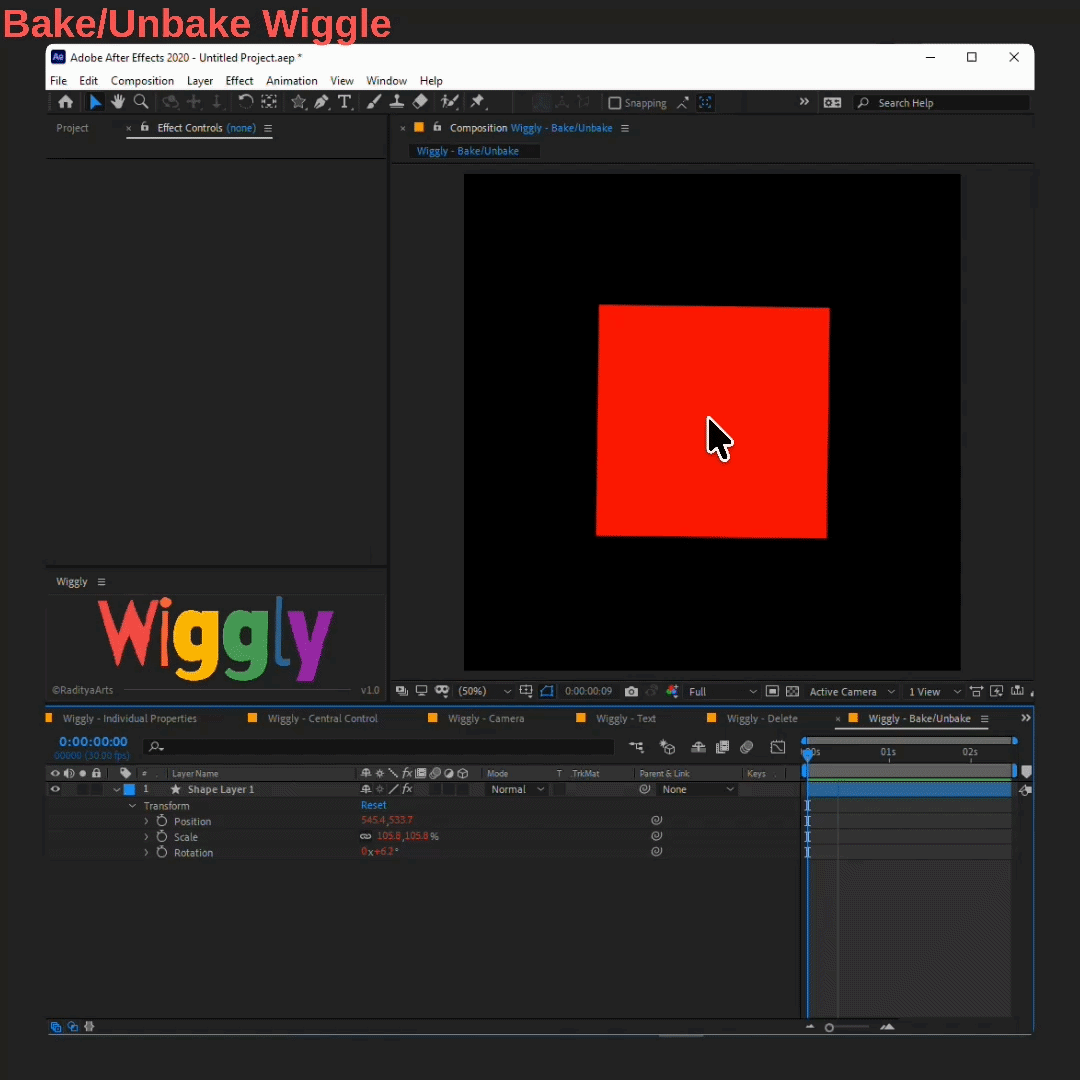Select the Brush tool
Image resolution: width=1080 pixels, height=1080 pixels.
(x=373, y=102)
